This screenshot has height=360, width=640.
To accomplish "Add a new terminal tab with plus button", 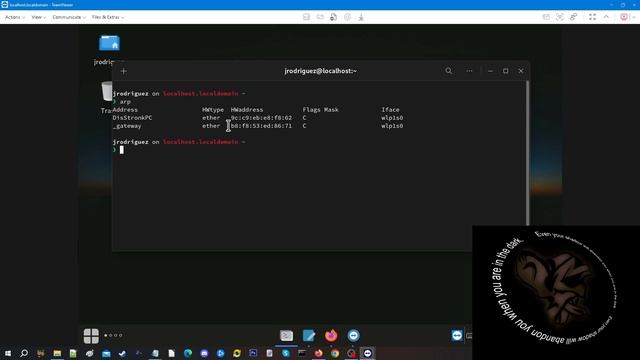I will (124, 71).
